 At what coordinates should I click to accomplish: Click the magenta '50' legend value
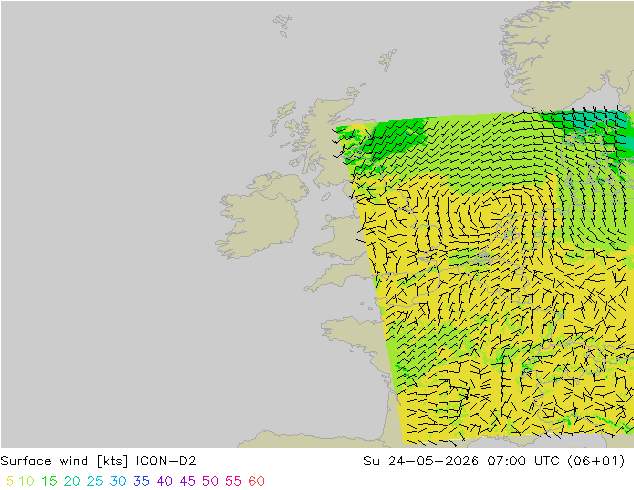click(211, 481)
